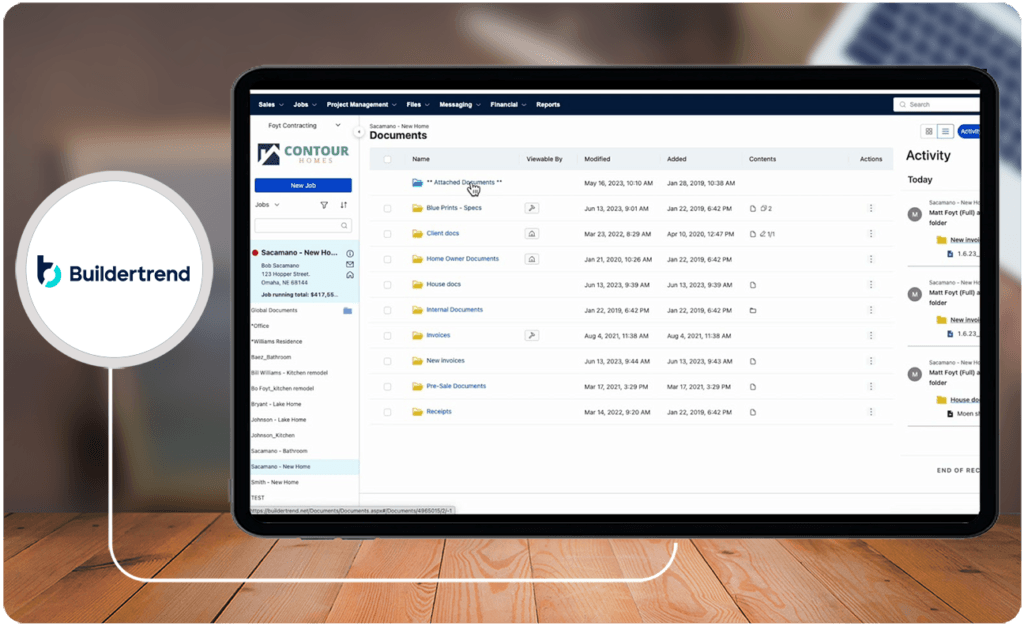Screen dimensions: 1024x626
Task: Click the top Search field
Action: point(936,104)
